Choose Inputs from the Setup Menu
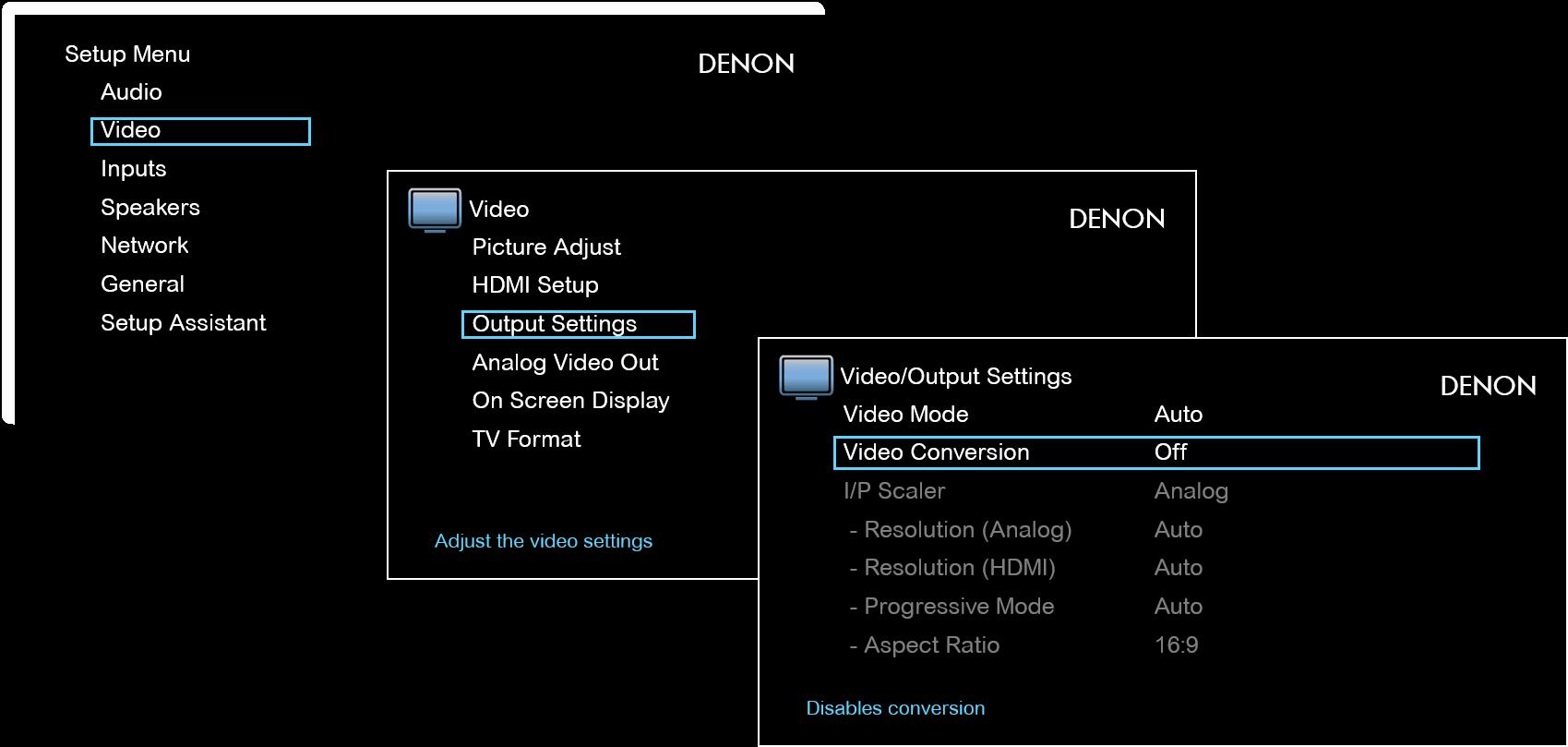Viewport: 1568px width, 747px height. tap(134, 169)
